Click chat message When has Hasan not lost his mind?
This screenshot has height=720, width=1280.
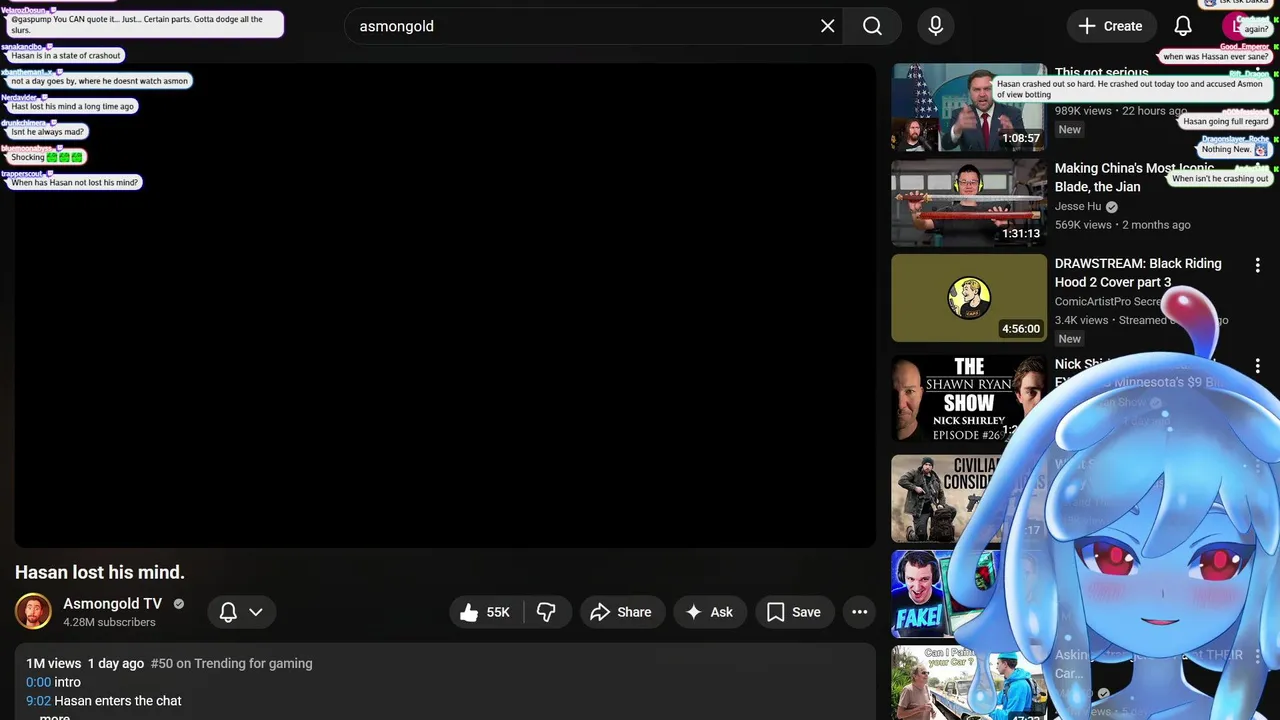point(75,183)
